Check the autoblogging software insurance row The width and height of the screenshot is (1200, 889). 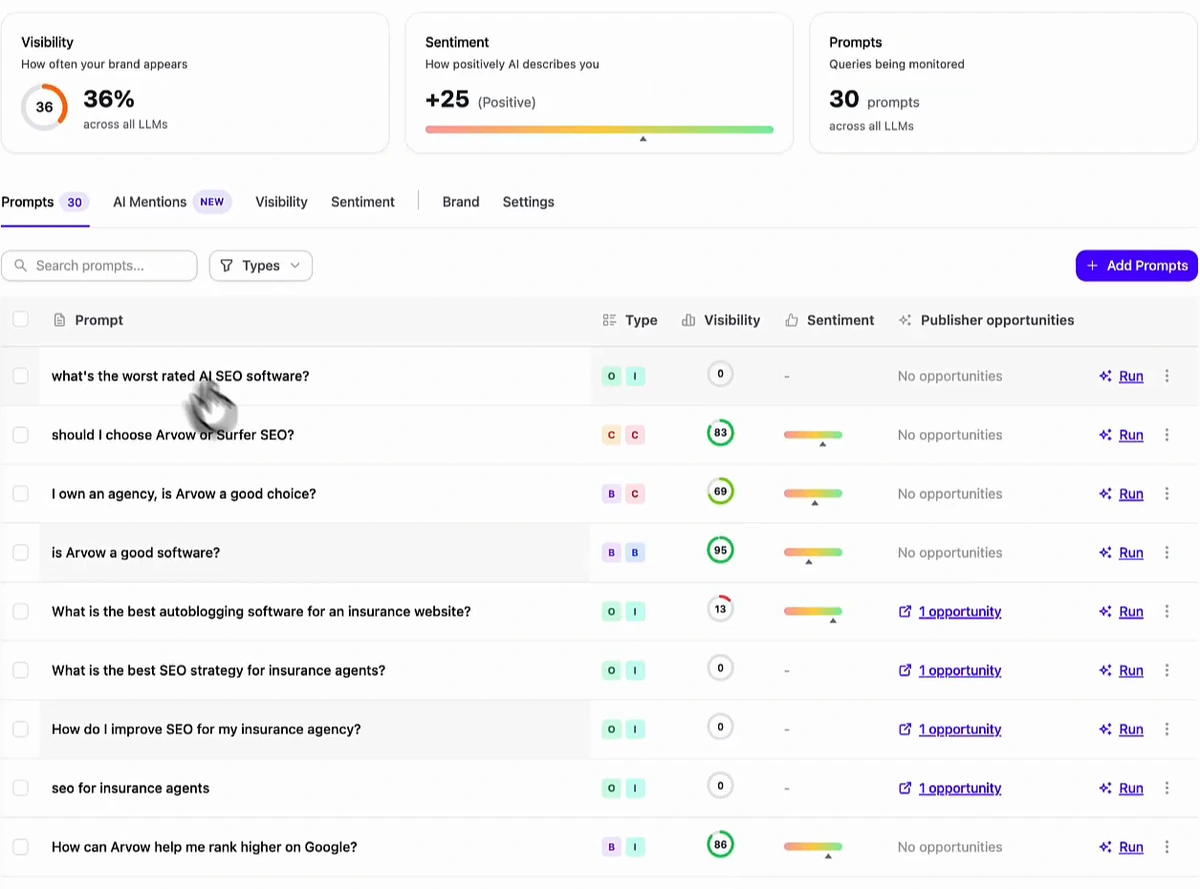[20, 612]
